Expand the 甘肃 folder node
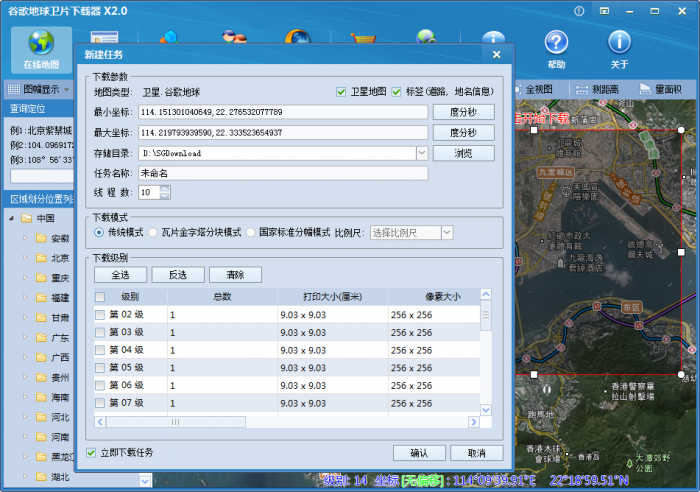 25,317
